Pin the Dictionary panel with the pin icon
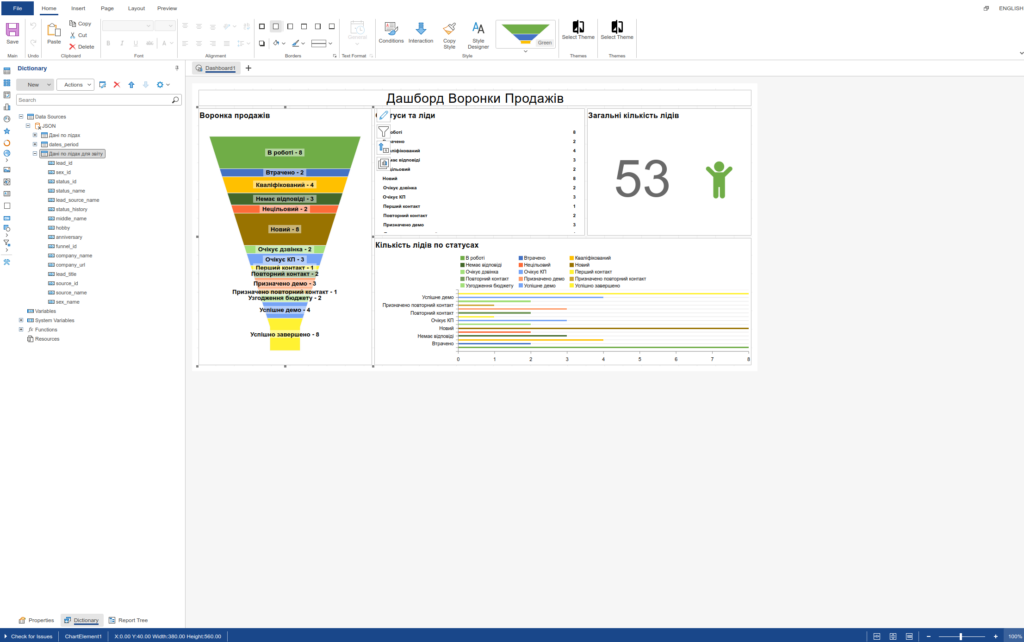Image resolution: width=1024 pixels, height=642 pixels. [177, 68]
